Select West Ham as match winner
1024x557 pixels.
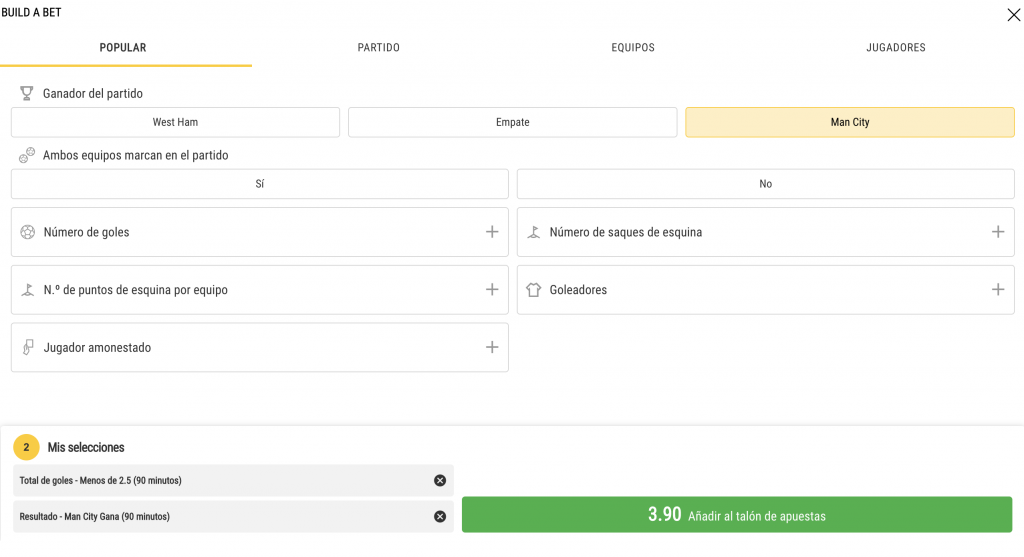click(175, 122)
